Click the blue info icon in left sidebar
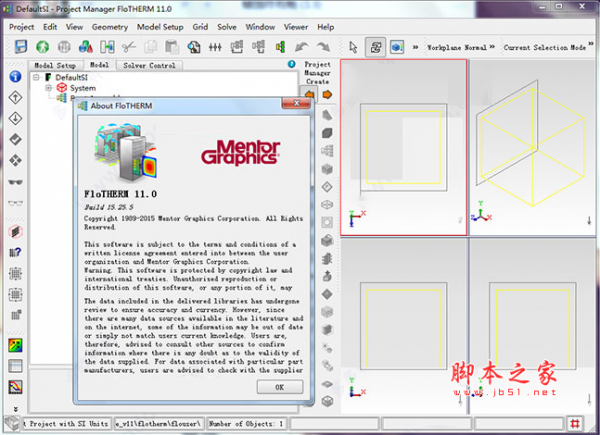This screenshot has height=435, width=600. 15,77
